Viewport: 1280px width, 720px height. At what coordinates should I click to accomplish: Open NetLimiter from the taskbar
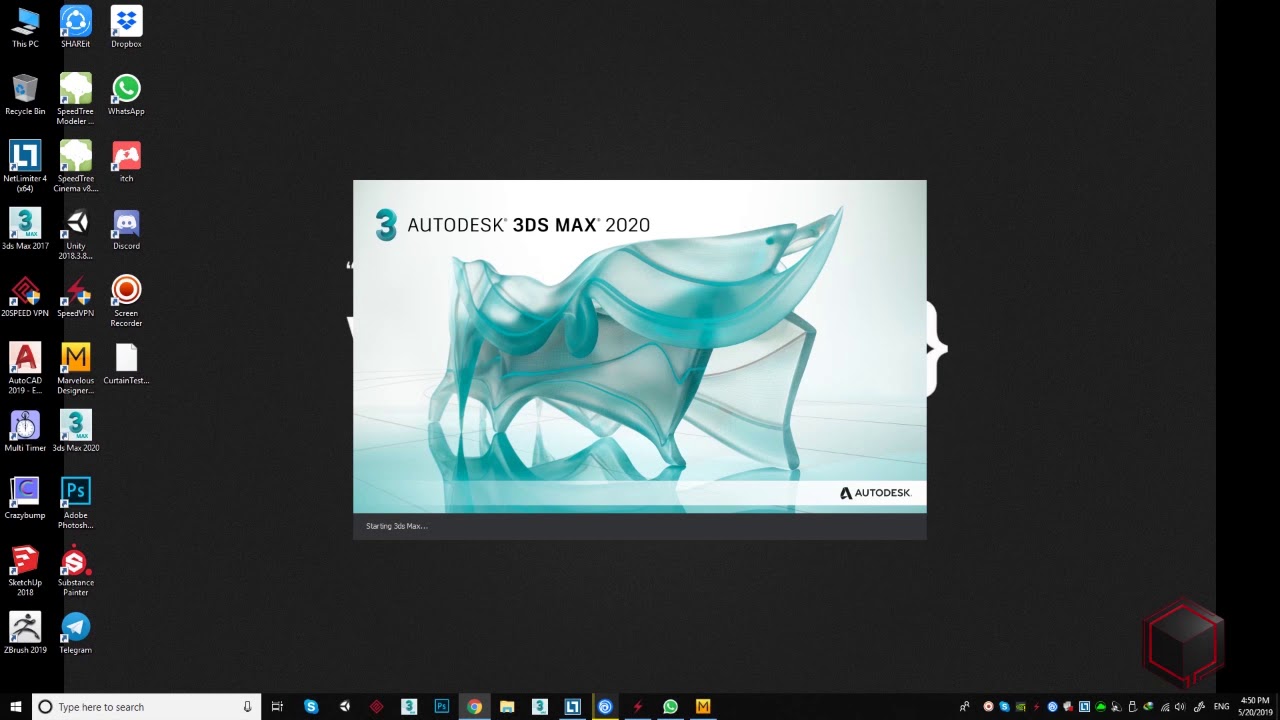[x=572, y=706]
